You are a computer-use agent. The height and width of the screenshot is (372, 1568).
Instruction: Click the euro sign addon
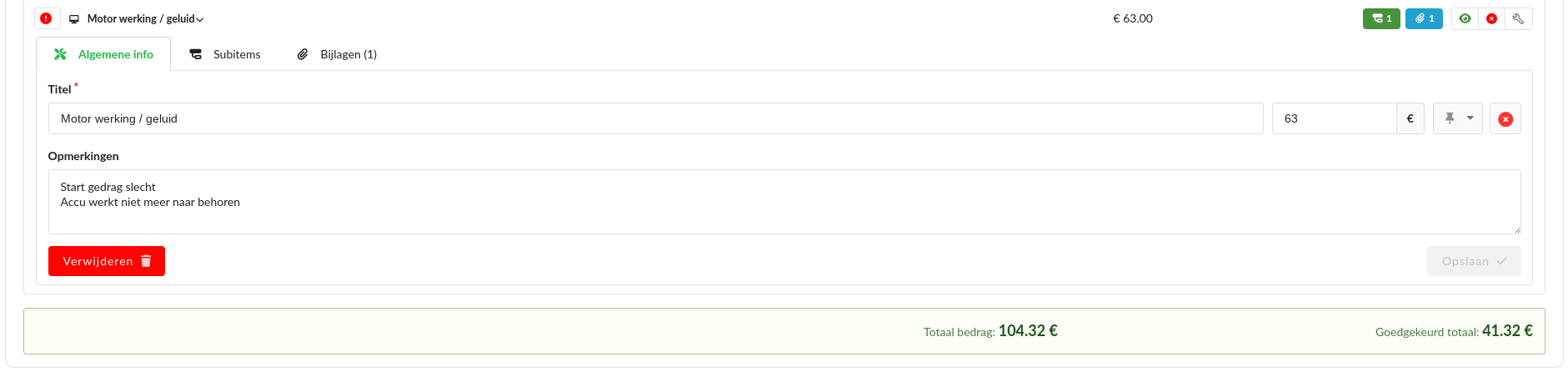click(x=1410, y=118)
